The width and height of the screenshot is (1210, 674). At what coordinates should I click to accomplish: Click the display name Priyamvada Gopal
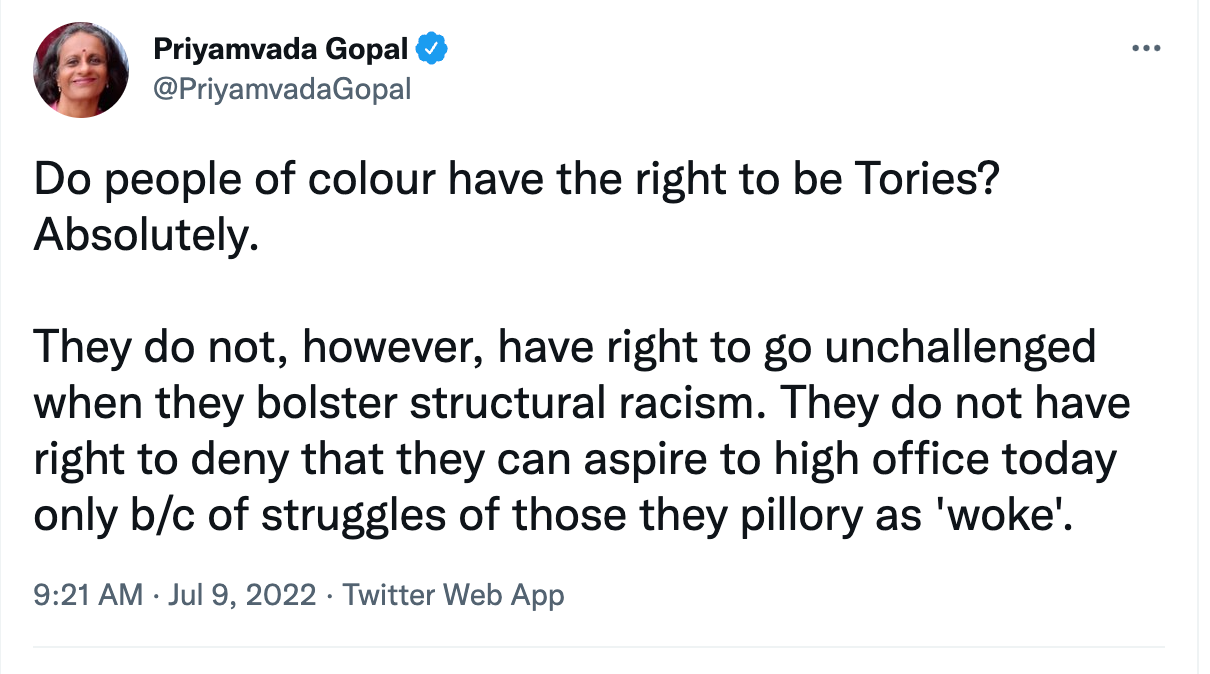click(x=279, y=48)
